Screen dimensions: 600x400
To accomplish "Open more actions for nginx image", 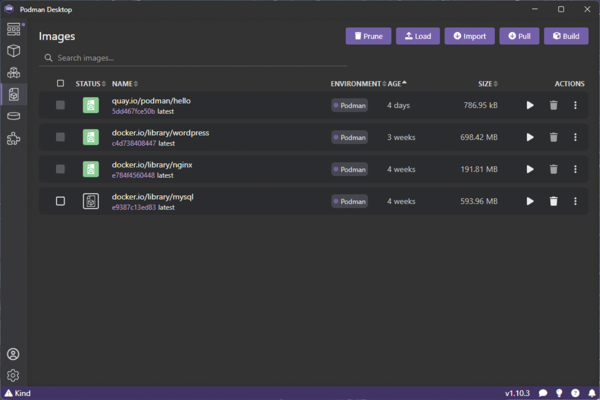I will [575, 169].
